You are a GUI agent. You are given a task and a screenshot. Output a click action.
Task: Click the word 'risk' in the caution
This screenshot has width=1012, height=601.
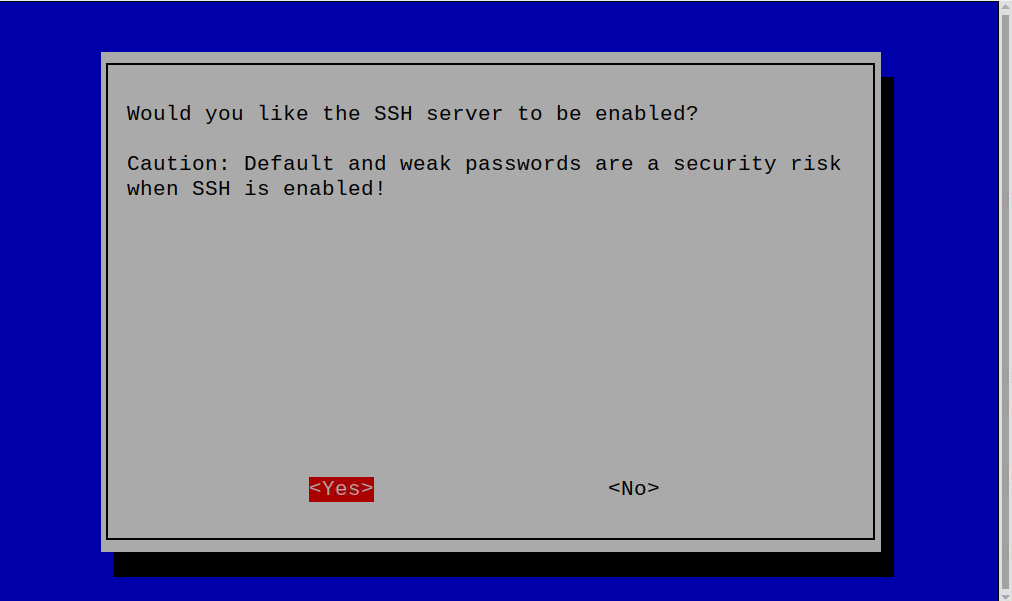(816, 164)
